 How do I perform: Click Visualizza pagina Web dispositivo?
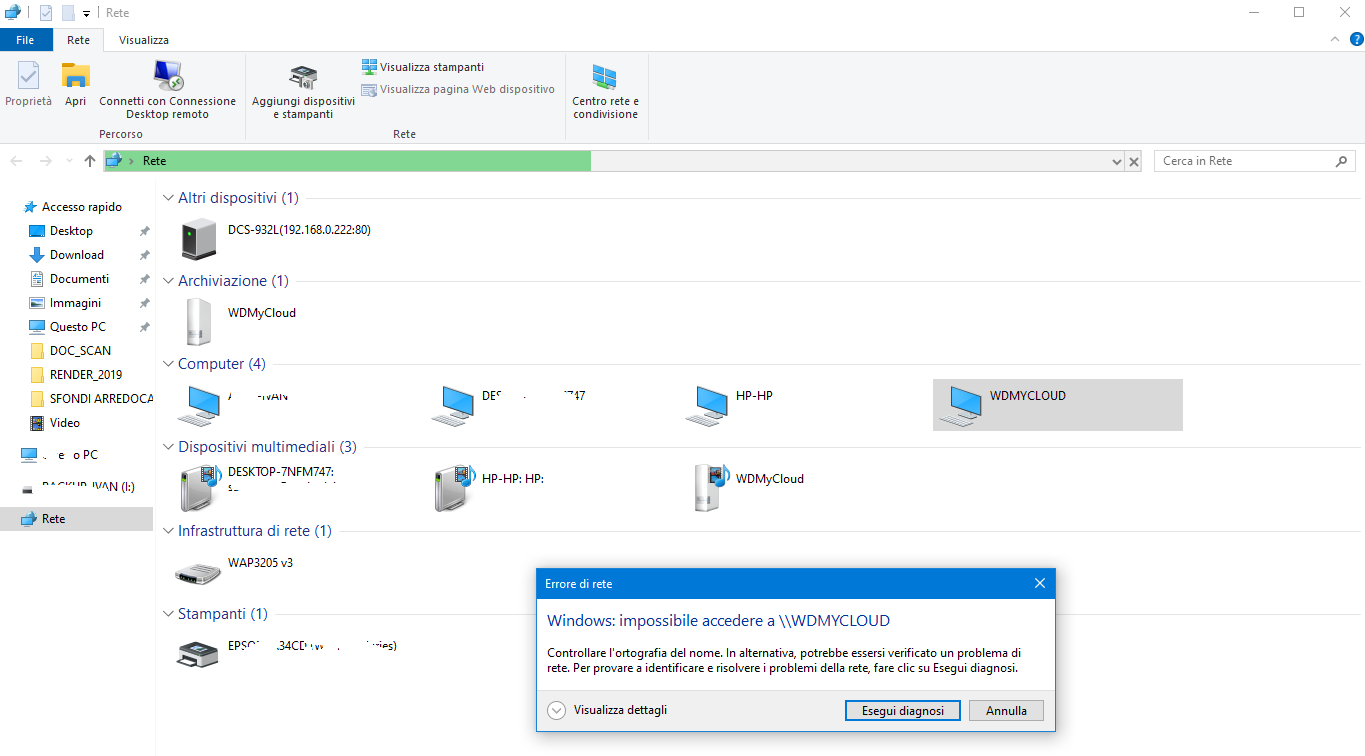click(458, 89)
